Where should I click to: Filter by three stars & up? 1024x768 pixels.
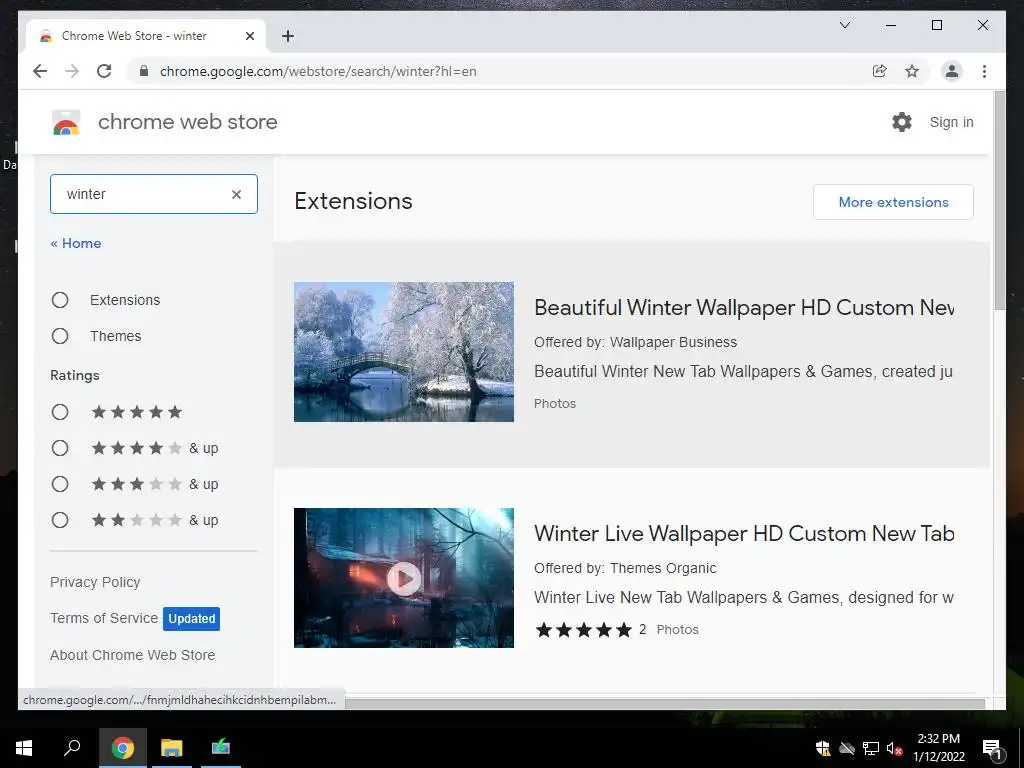point(60,484)
